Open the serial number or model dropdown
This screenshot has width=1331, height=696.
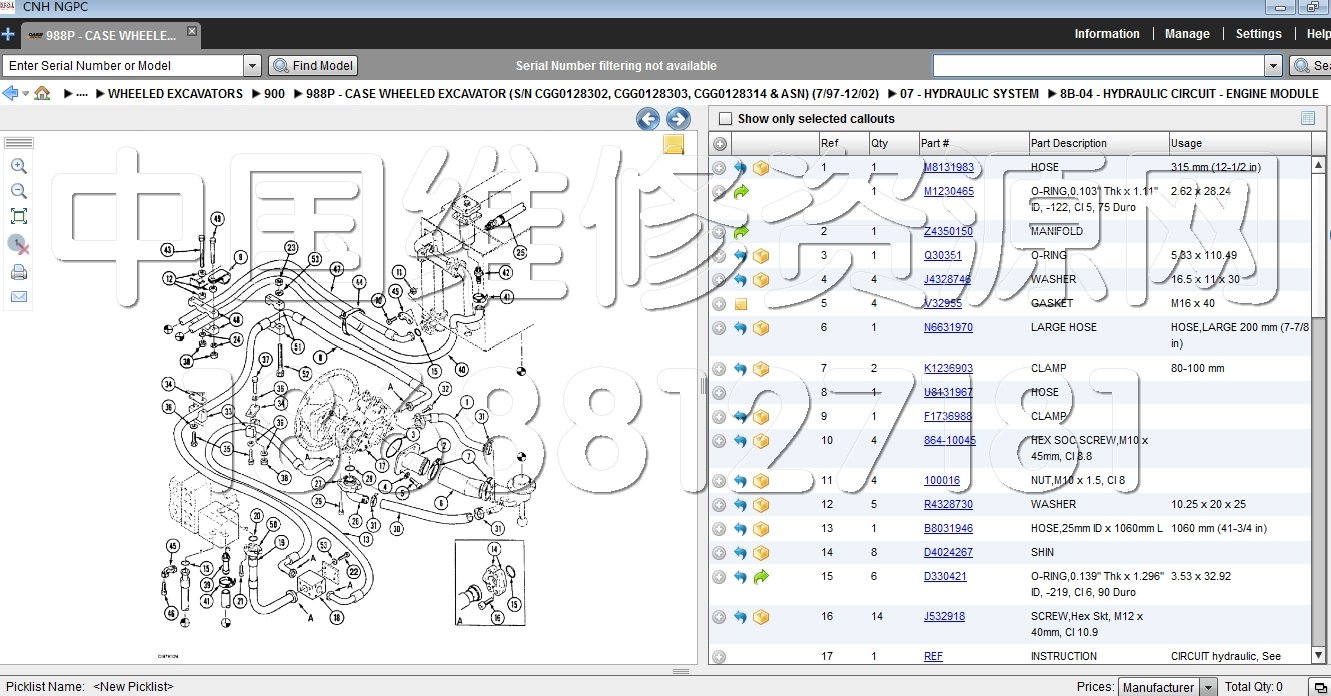(252, 66)
